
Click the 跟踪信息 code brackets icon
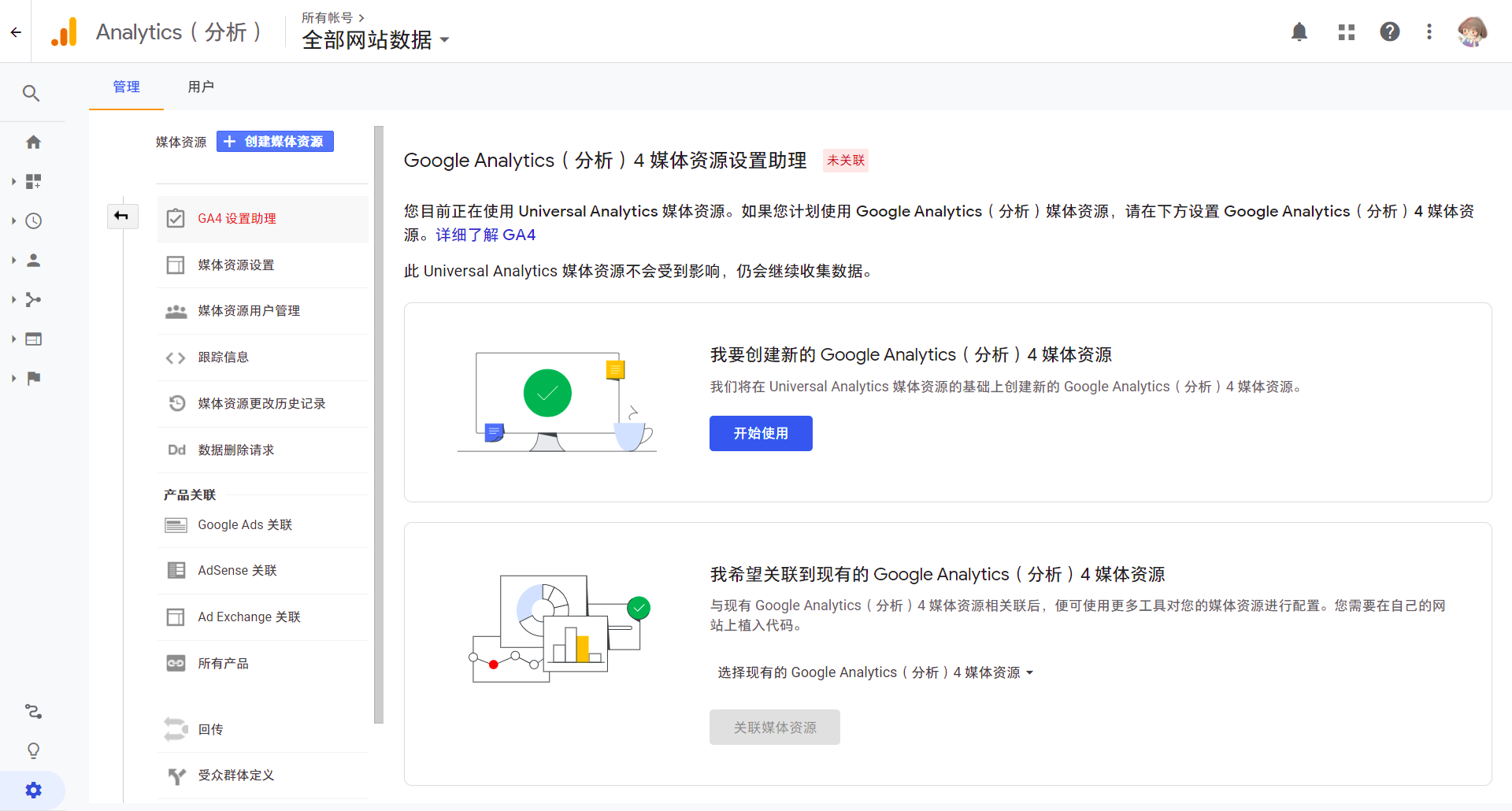(x=176, y=357)
